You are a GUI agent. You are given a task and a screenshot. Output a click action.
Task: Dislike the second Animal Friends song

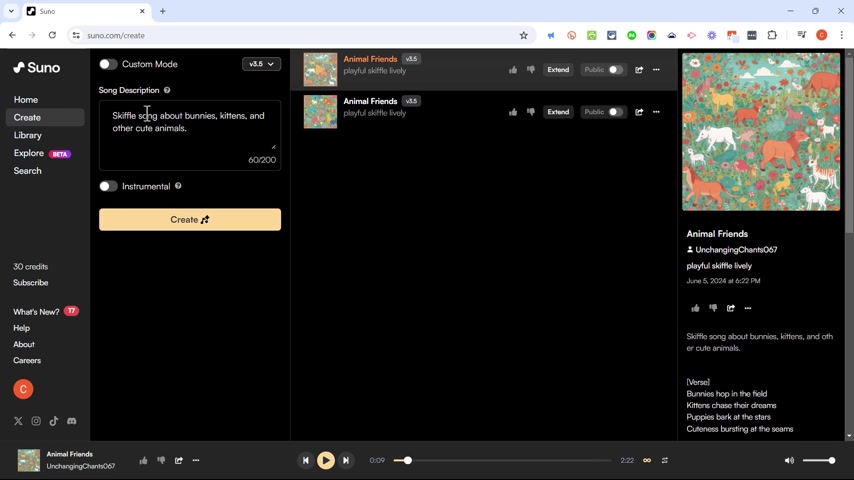530,112
